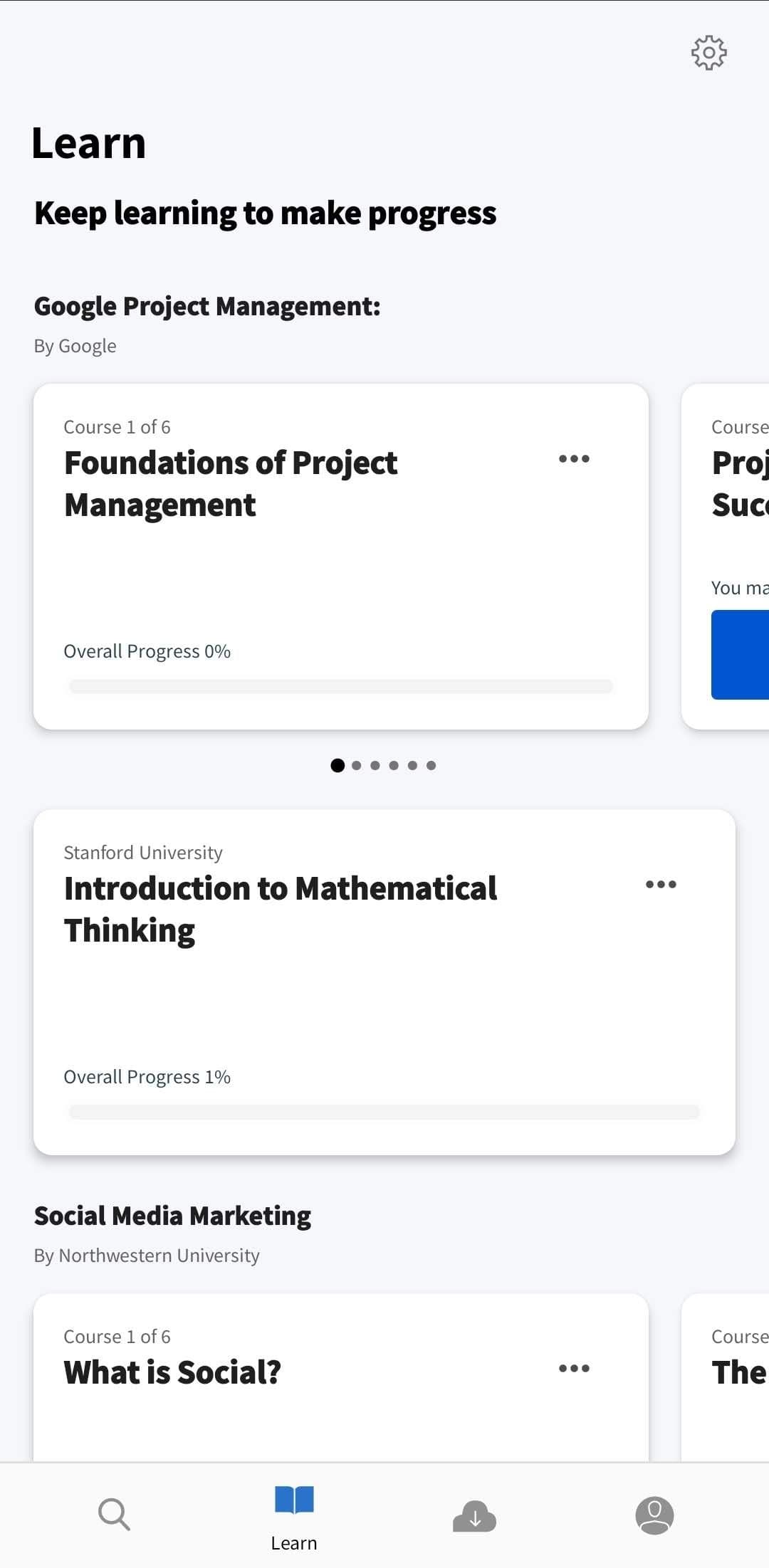Tap the progress bar under Introduction to Mathematical Thinking
Image resolution: width=769 pixels, height=1568 pixels.
(384, 1112)
